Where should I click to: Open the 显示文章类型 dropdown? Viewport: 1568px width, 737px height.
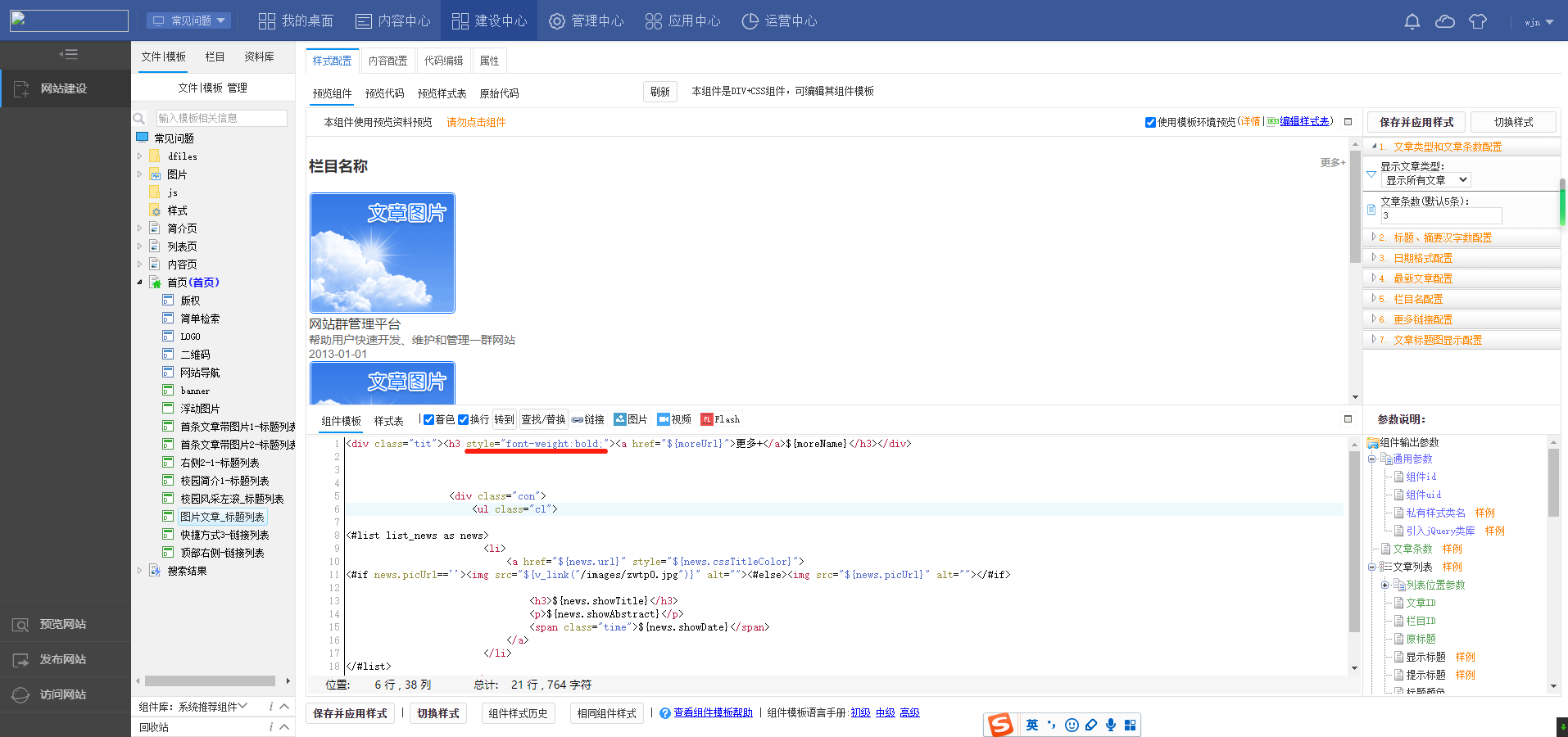[x=1425, y=180]
